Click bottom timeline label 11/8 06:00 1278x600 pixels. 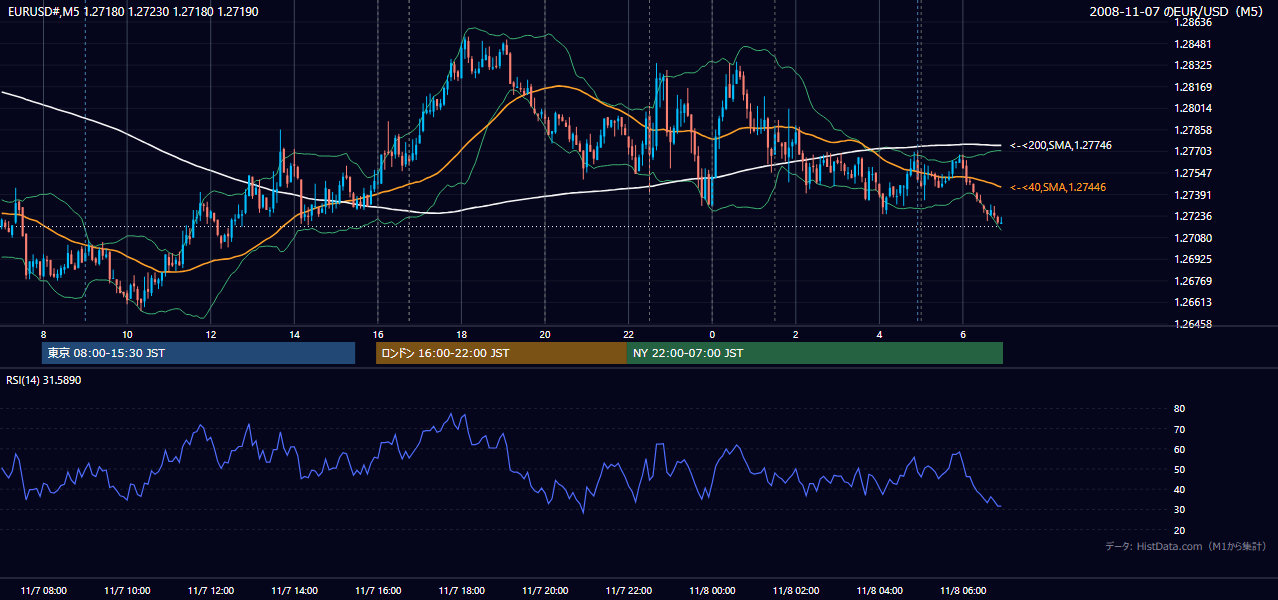pyautogui.click(x=963, y=590)
